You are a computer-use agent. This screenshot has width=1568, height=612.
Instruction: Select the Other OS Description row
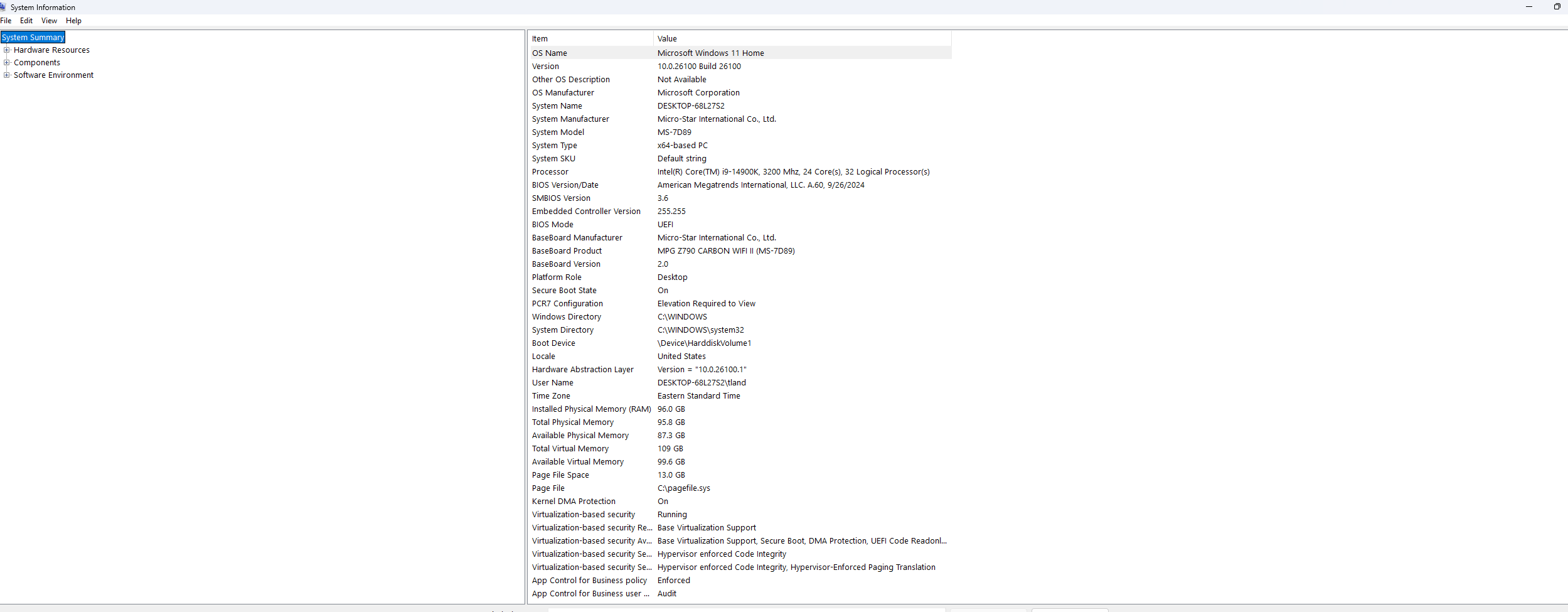[x=740, y=80]
